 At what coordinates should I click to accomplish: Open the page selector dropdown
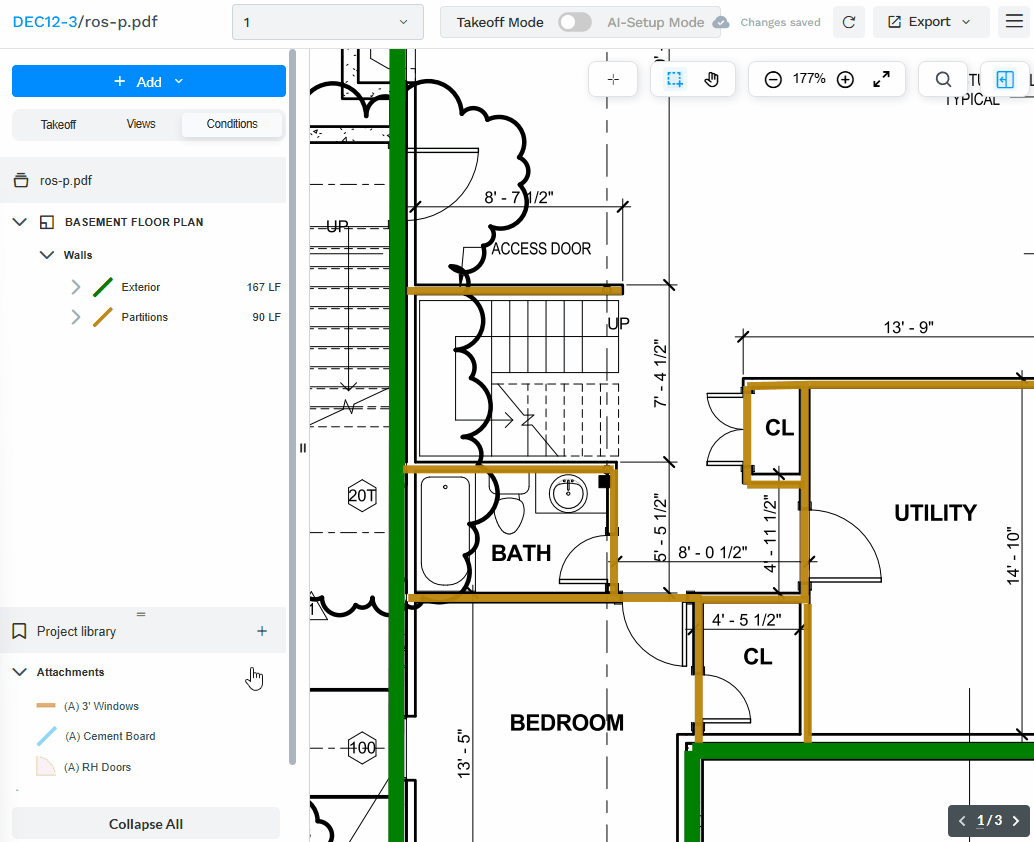(327, 20)
